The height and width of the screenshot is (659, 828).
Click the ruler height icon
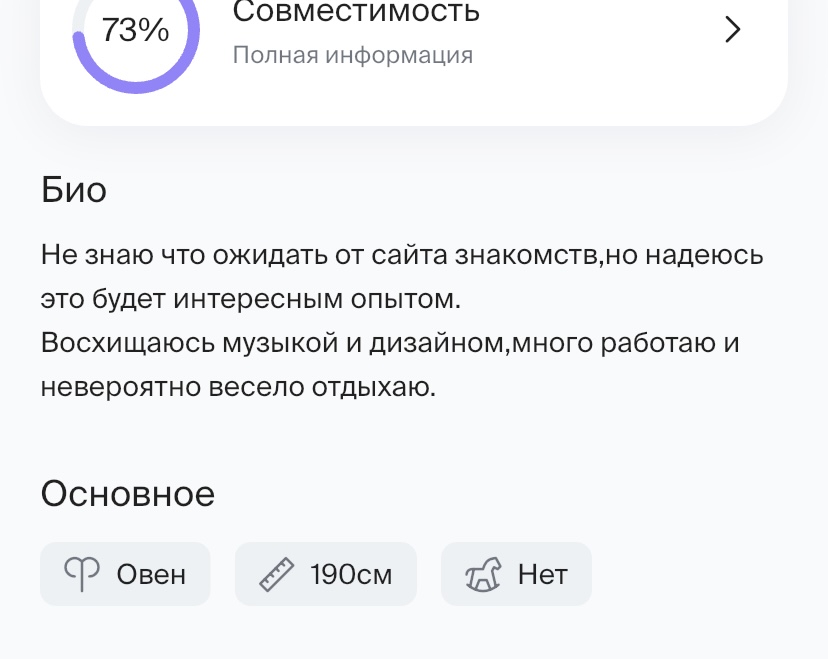tap(277, 575)
